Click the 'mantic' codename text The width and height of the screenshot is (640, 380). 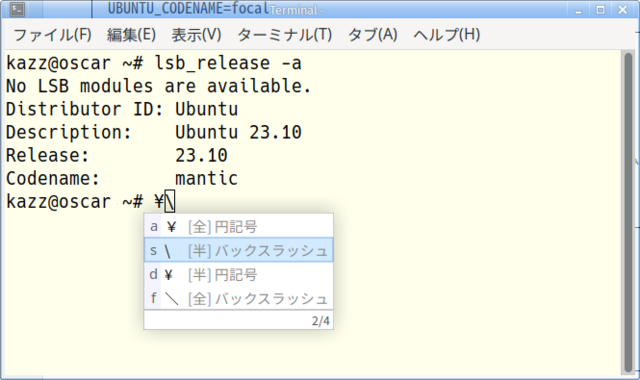click(x=207, y=178)
